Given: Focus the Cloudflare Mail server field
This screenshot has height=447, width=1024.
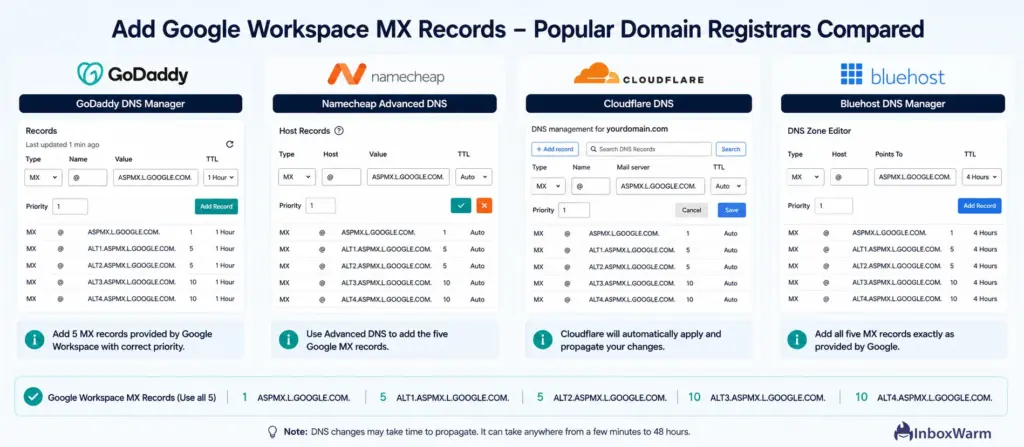Looking at the screenshot, I should point(660,186).
